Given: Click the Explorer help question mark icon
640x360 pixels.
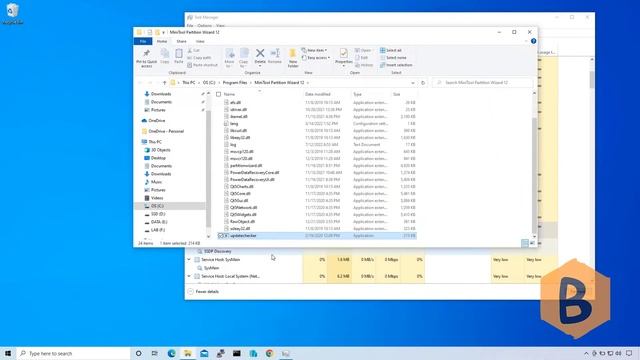Looking at the screenshot, I should point(533,41).
